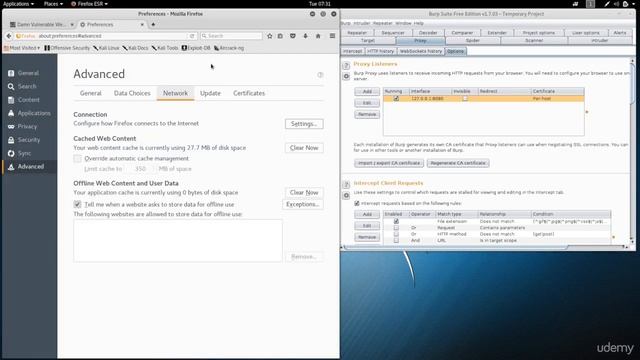Viewport: 640px width, 360px height.
Task: Click the Intercept Client Requests gear icon
Action: click(346, 196)
